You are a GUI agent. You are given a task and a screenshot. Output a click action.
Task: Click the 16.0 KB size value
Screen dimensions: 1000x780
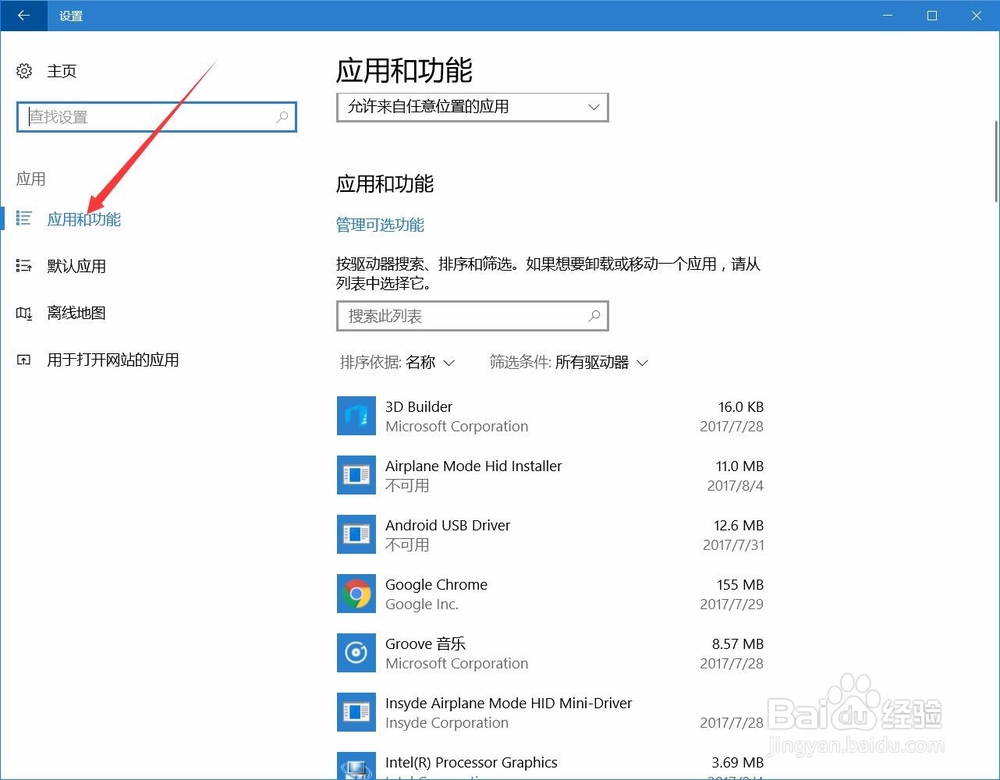click(740, 407)
